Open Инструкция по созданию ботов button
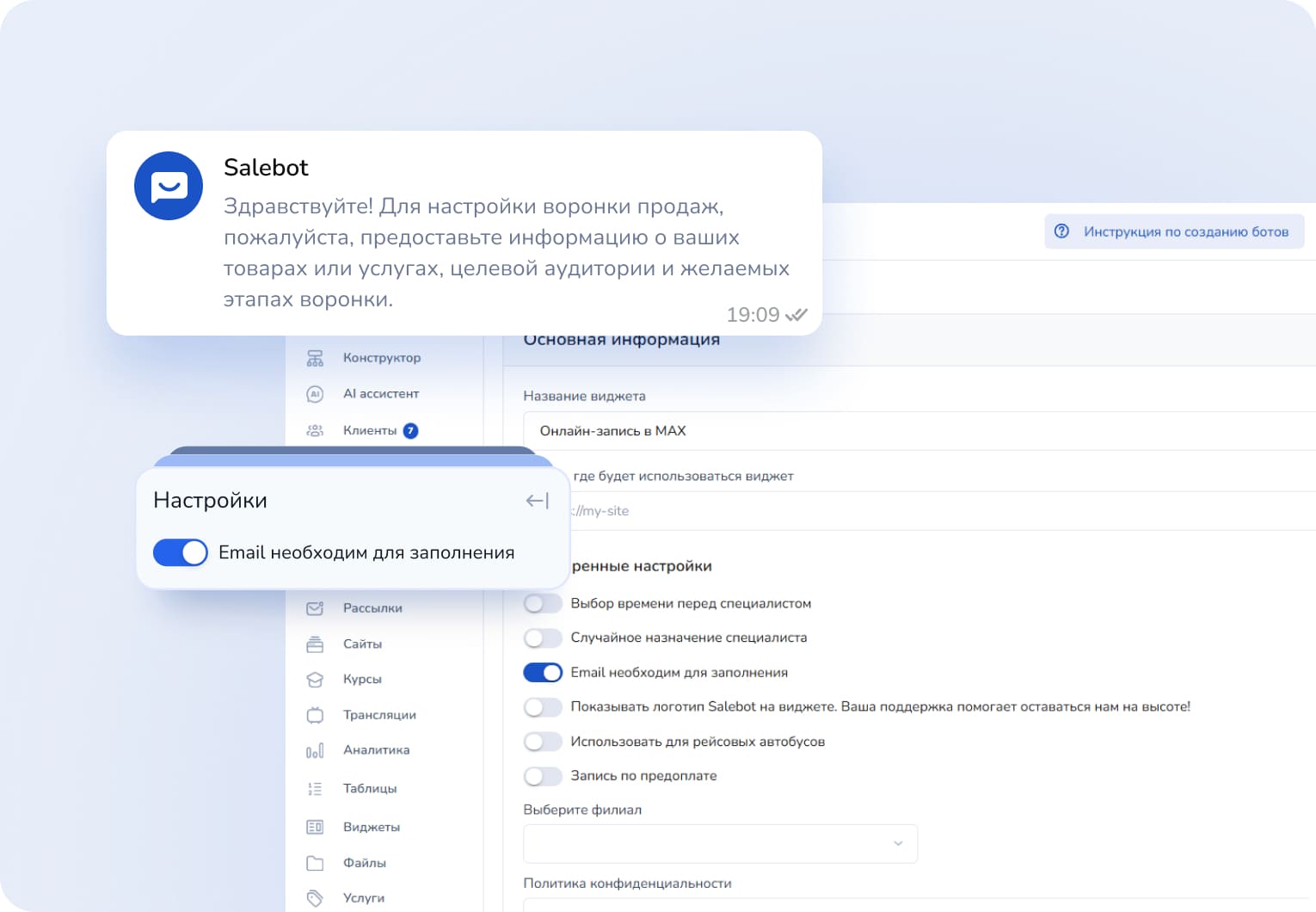The height and width of the screenshot is (912, 1316). 1174,231
